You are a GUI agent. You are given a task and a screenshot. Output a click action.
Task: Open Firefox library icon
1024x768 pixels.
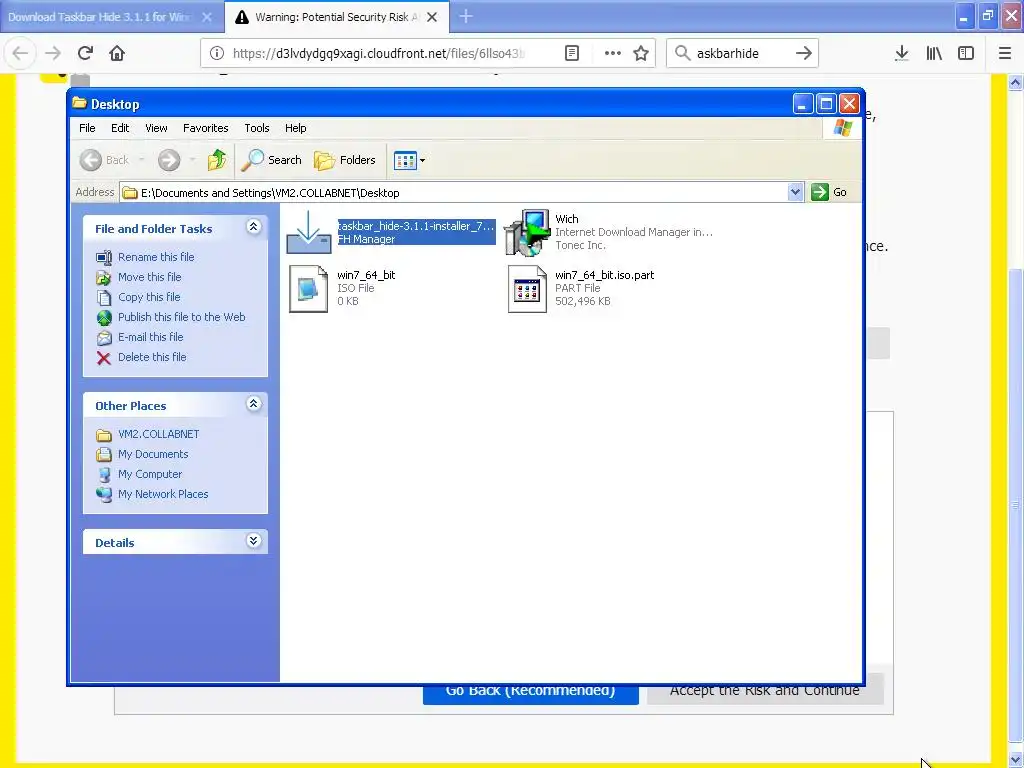[x=934, y=53]
